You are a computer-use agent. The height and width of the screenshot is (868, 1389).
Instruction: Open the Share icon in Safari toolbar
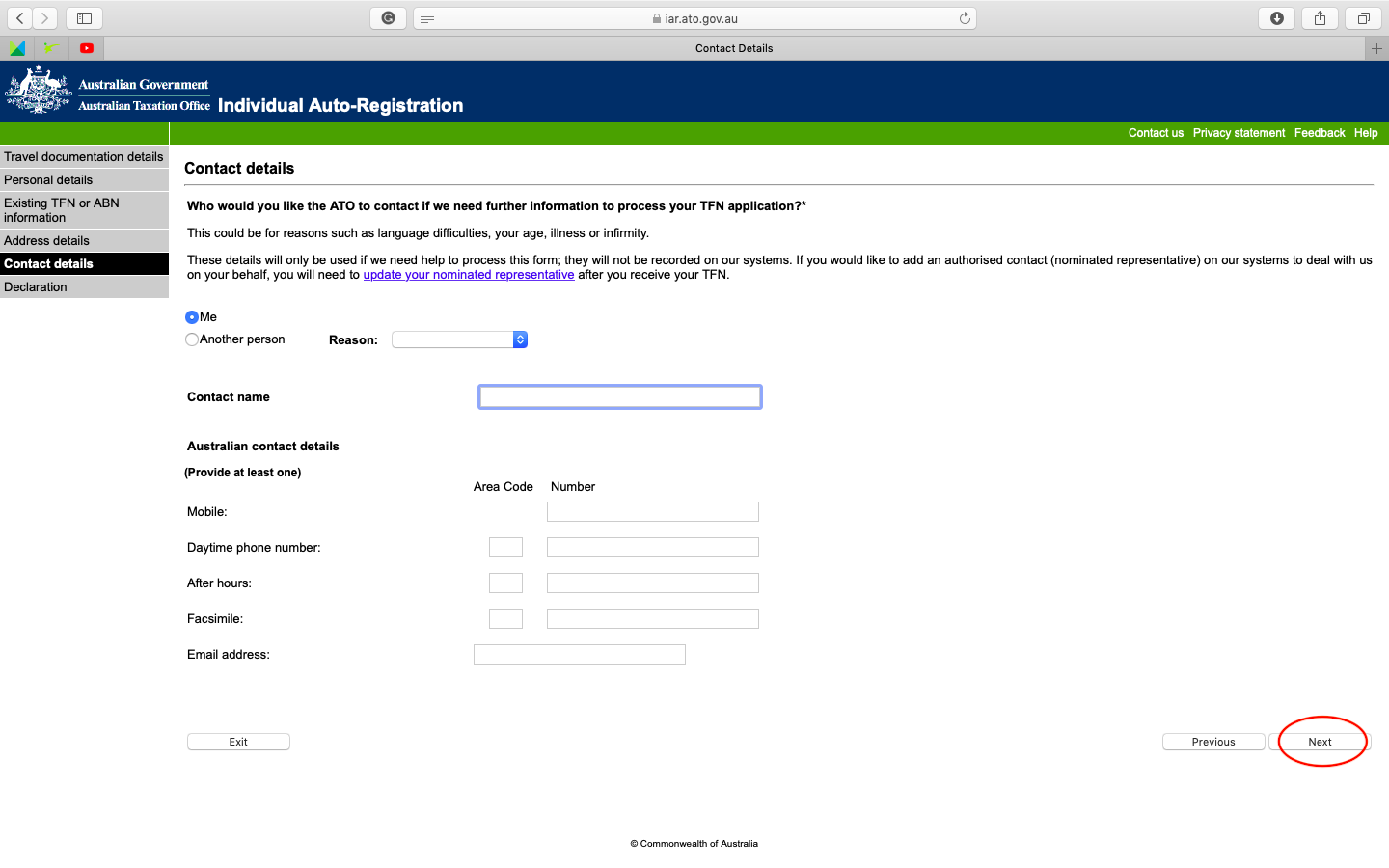(x=1320, y=18)
